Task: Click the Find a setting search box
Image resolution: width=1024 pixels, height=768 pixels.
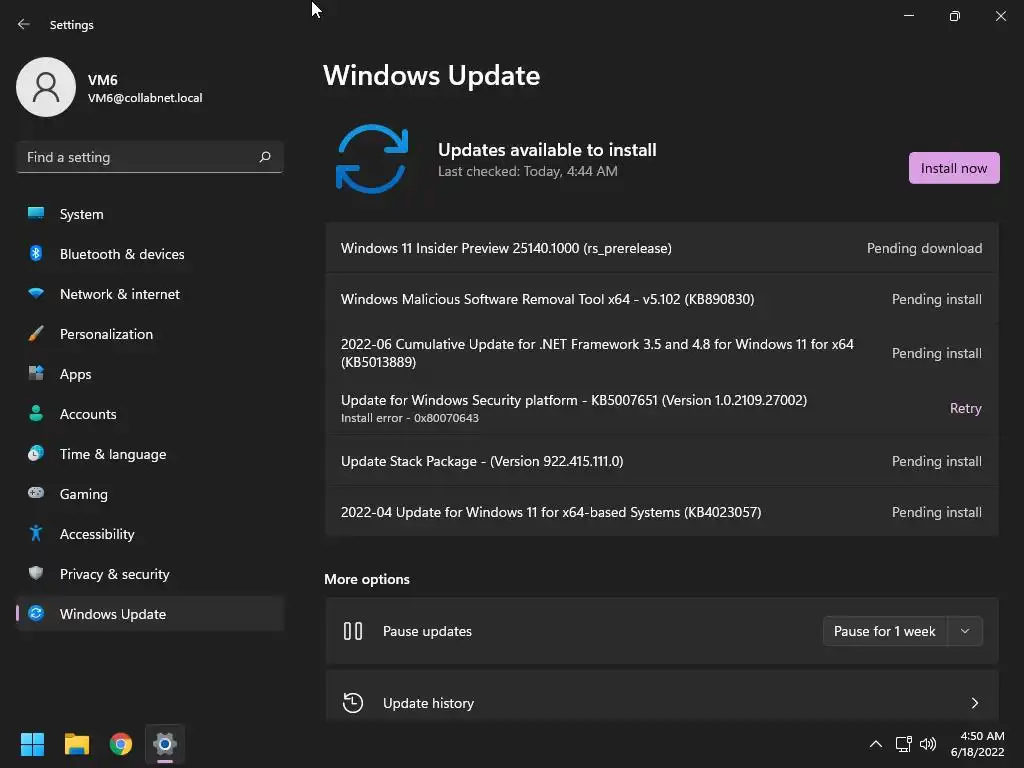Action: pos(150,157)
